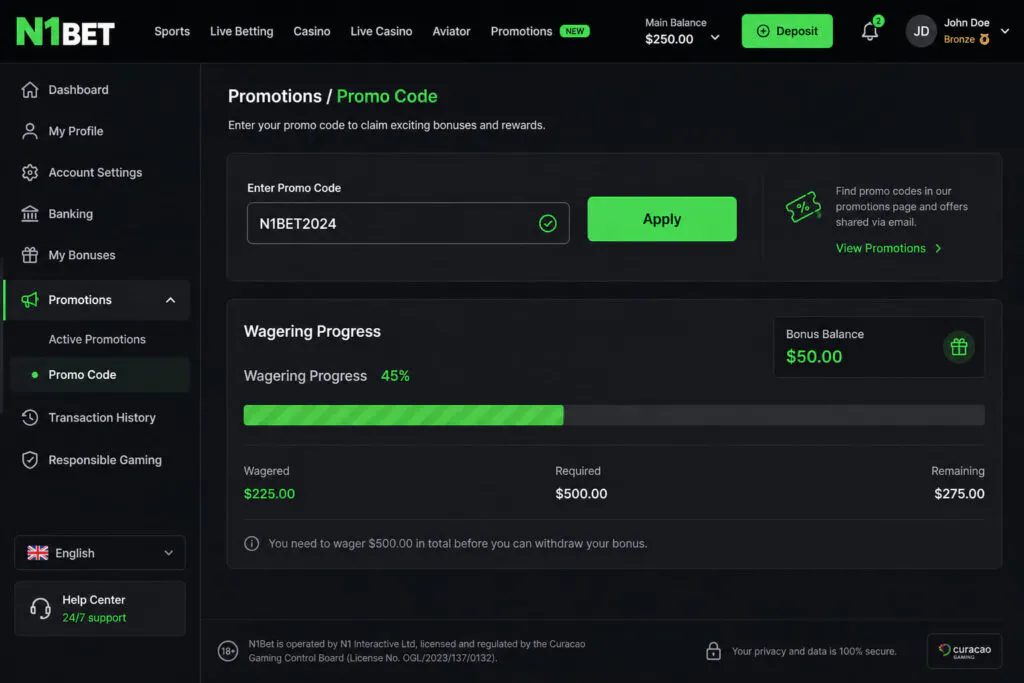The image size is (1024, 683).
Task: Click the Promotions megaphone icon
Action: 30,300
